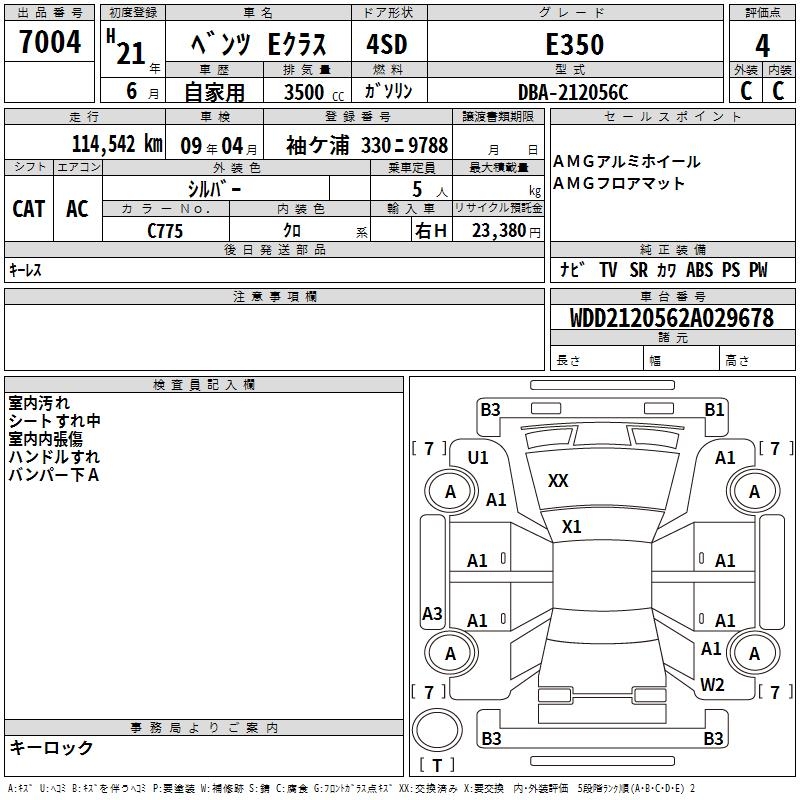Image resolution: width=800 pixels, height=800 pixels.
Task: Select the E350 grade field
Action: [x=574, y=45]
